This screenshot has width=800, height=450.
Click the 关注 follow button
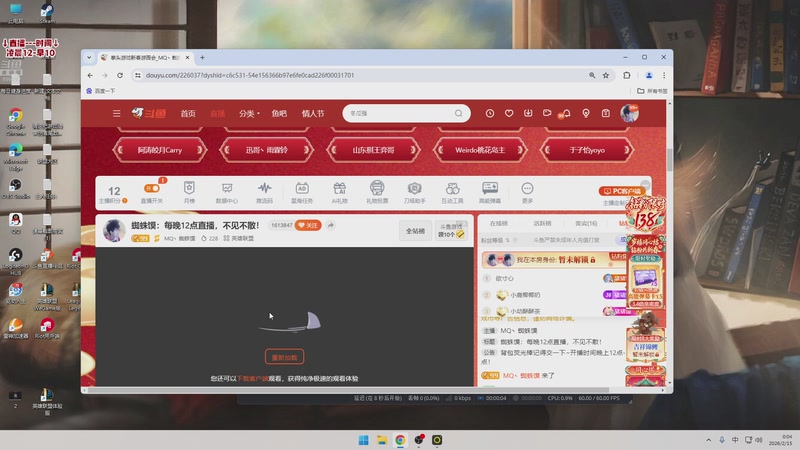tap(308, 225)
